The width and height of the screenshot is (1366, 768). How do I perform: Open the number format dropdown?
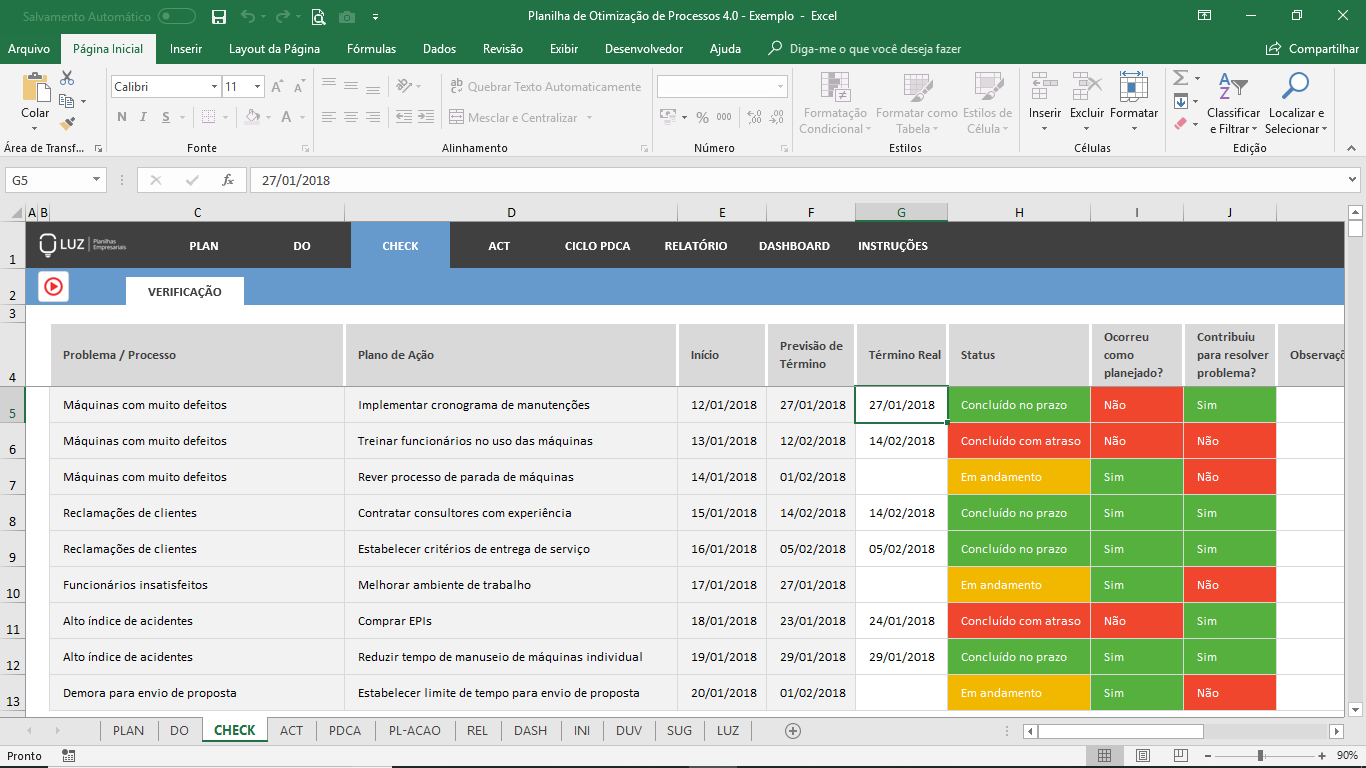click(781, 87)
